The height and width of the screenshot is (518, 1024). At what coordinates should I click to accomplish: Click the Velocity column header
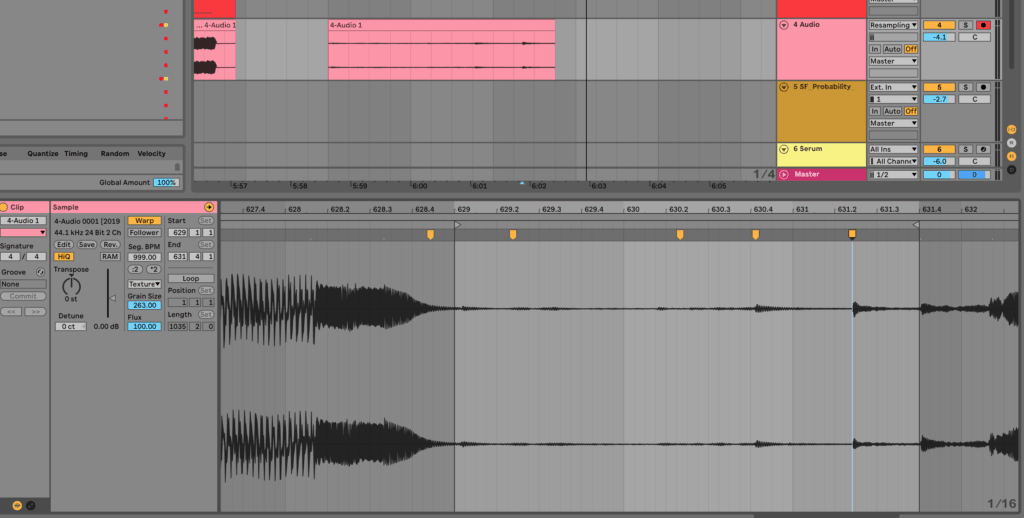pyautogui.click(x=152, y=154)
